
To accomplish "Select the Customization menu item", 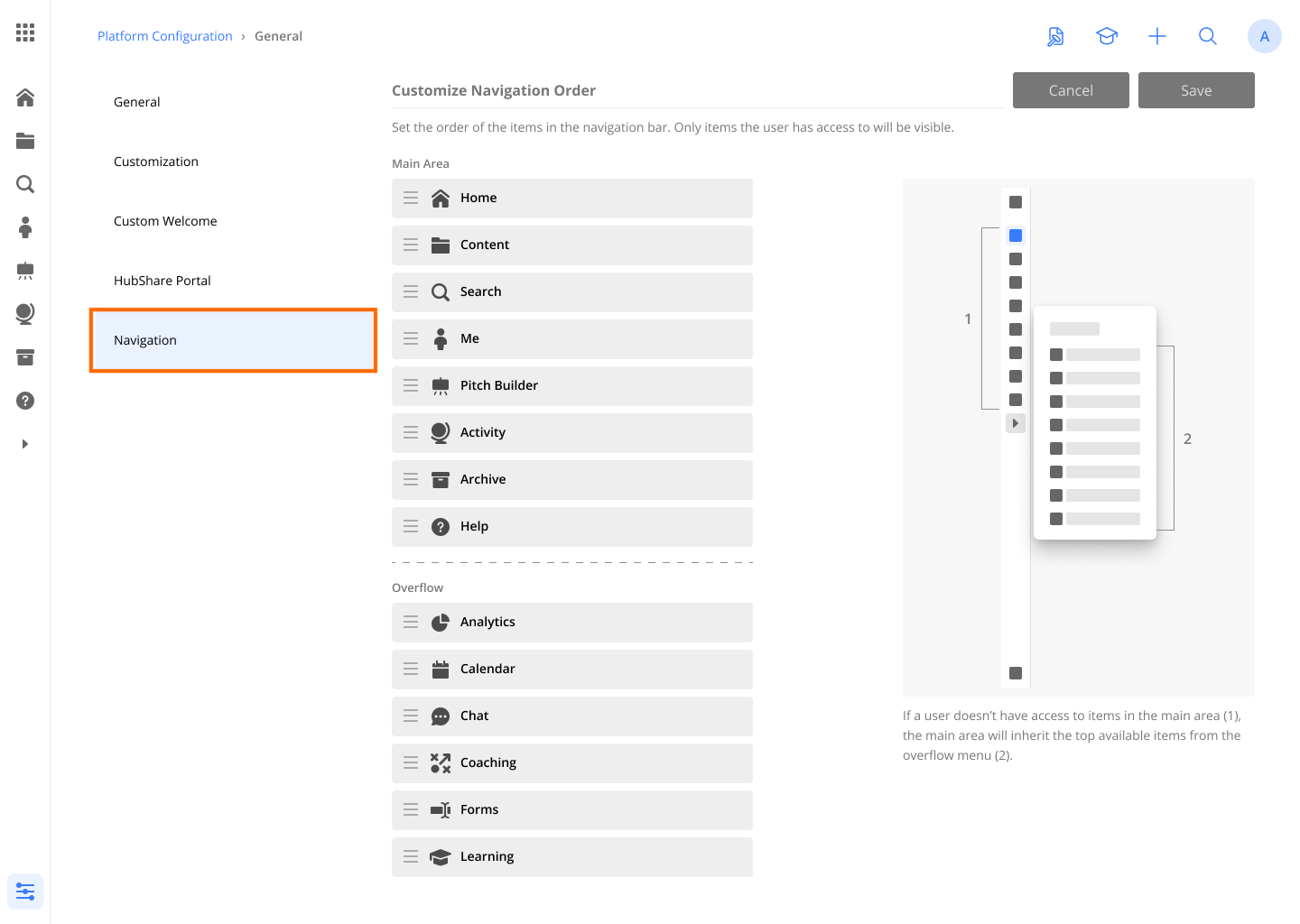I will tap(156, 162).
